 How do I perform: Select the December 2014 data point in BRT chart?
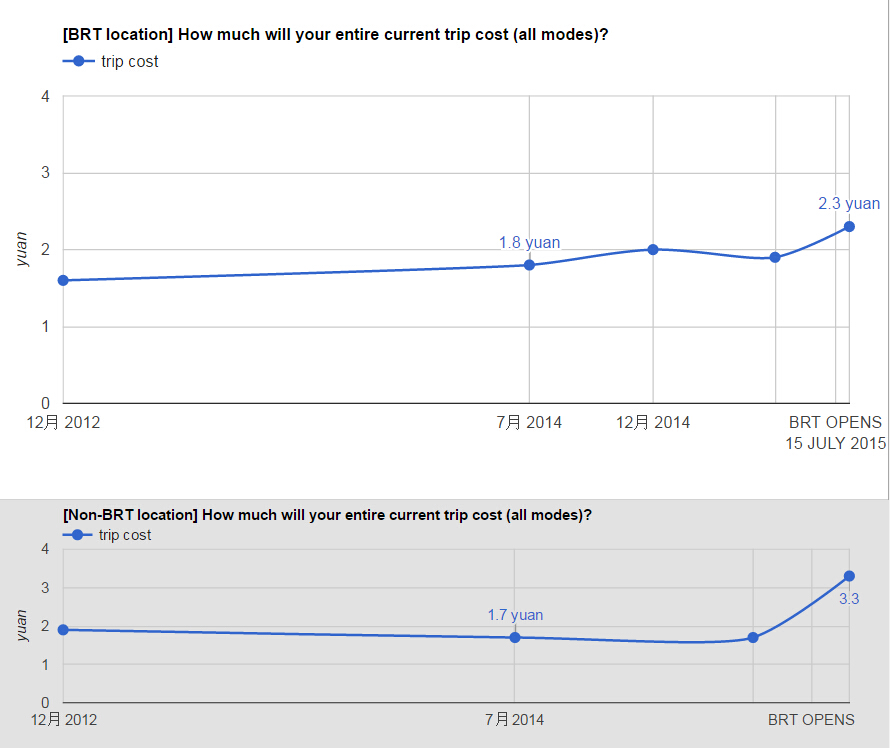coord(653,249)
